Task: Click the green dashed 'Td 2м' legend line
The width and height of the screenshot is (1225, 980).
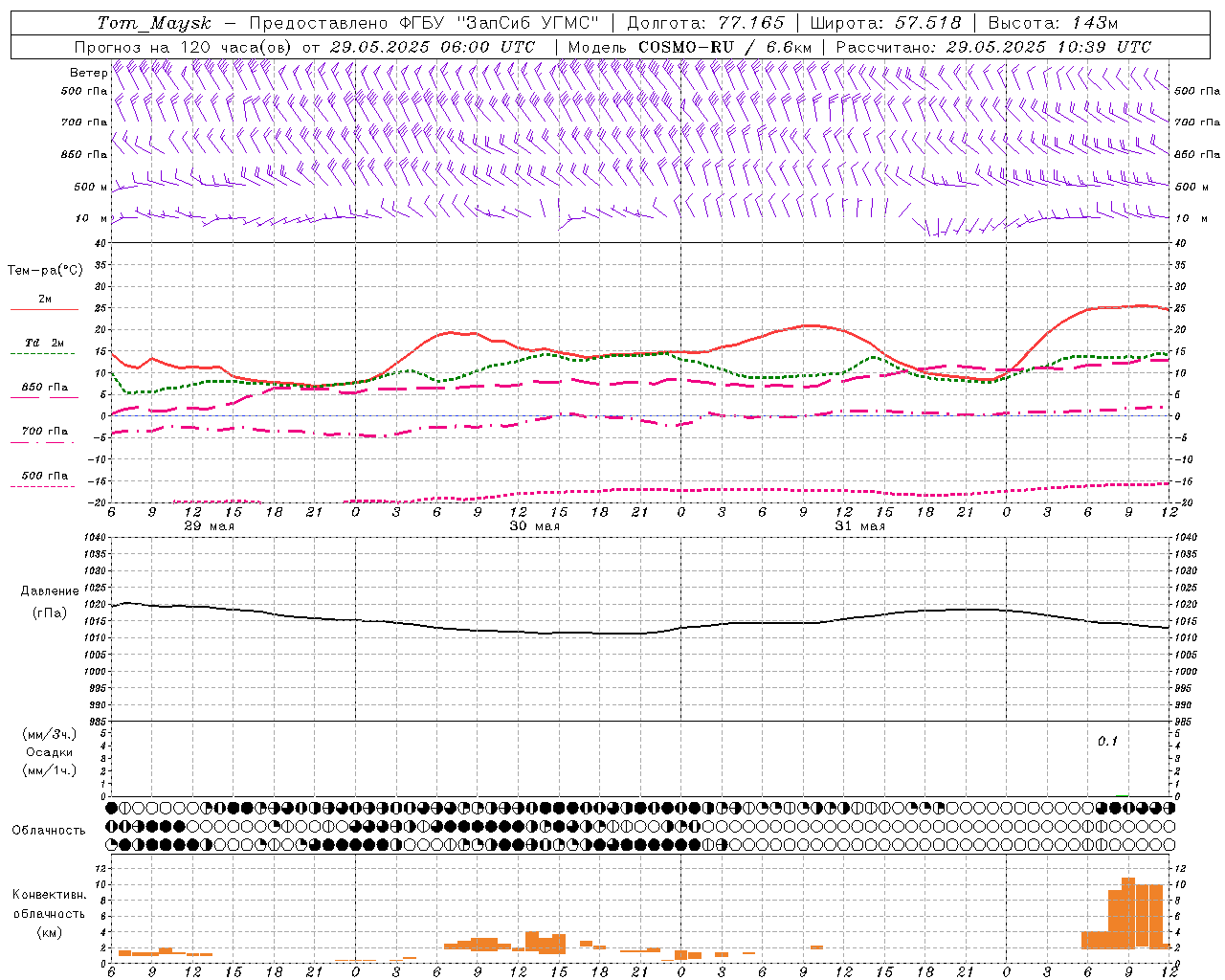Action: point(42,354)
